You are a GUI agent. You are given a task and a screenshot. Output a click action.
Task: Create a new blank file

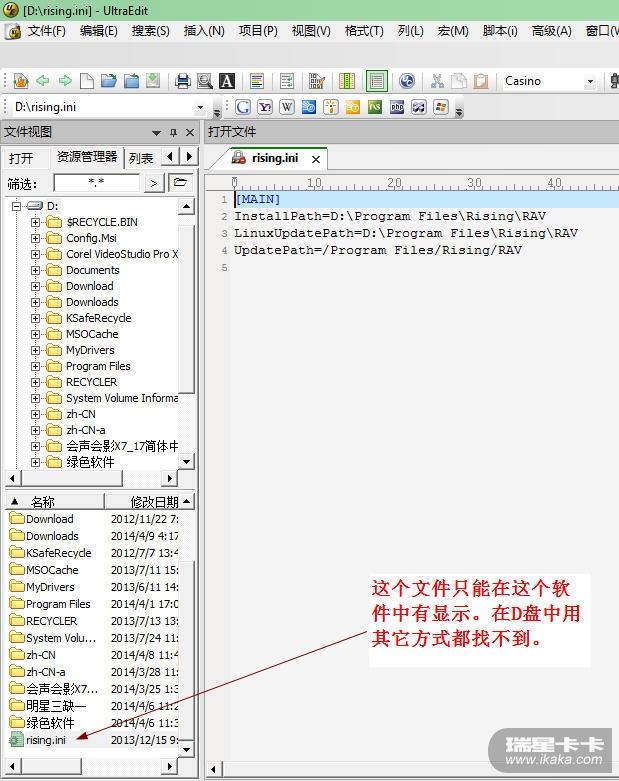(87, 81)
